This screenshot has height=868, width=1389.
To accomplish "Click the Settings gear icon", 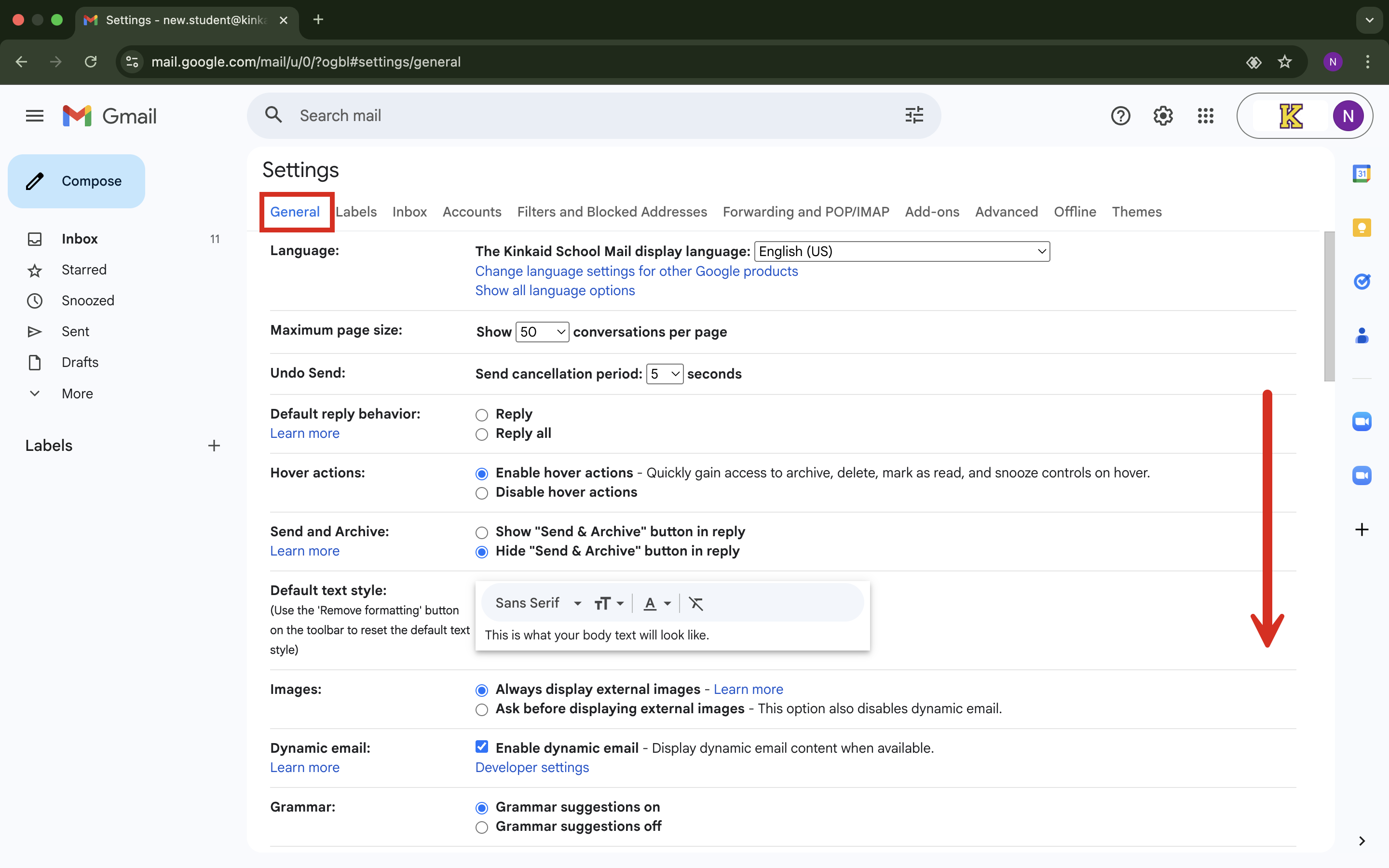I will [1163, 116].
